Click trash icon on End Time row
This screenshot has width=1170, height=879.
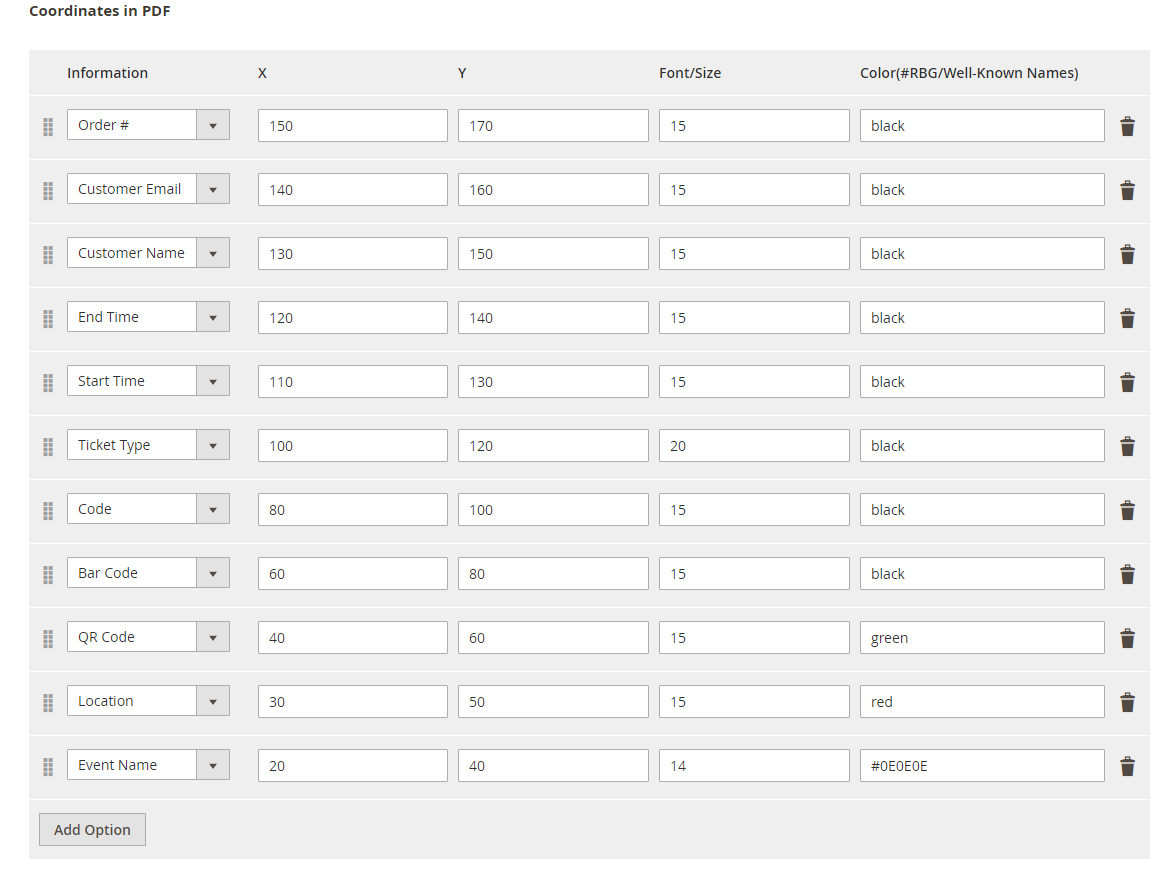pyautogui.click(x=1127, y=319)
